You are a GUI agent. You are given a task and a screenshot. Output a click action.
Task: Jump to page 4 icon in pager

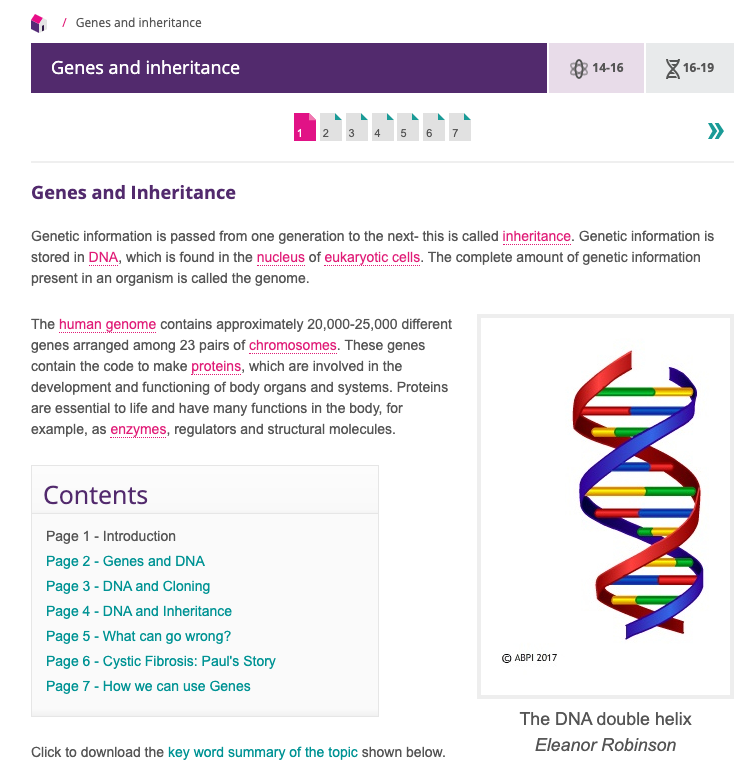(383, 128)
